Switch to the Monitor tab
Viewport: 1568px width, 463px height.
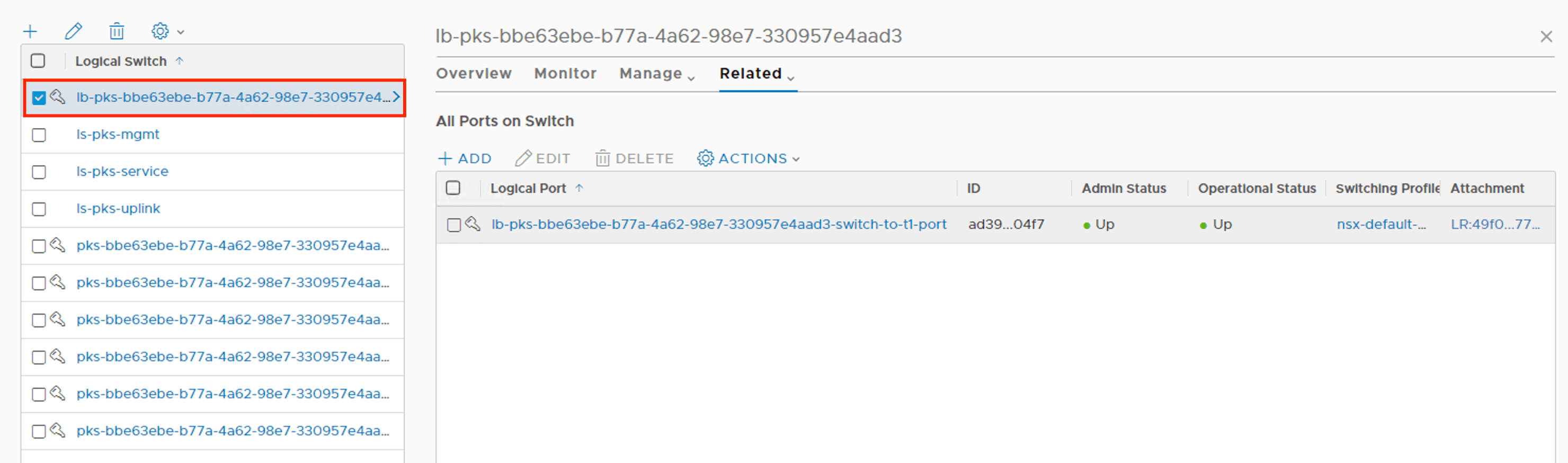[x=565, y=74]
